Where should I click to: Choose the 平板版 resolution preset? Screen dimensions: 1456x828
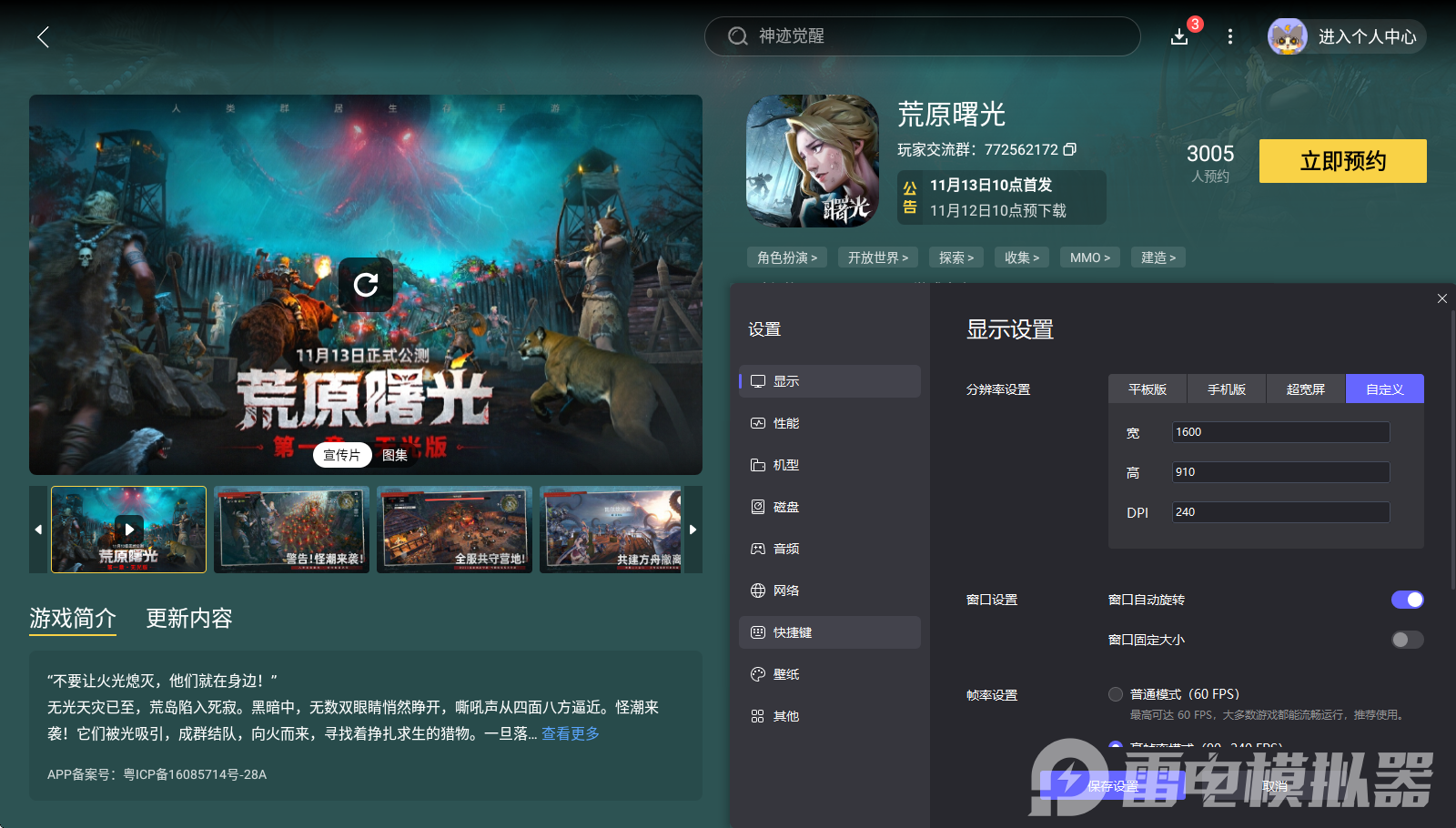1148,389
